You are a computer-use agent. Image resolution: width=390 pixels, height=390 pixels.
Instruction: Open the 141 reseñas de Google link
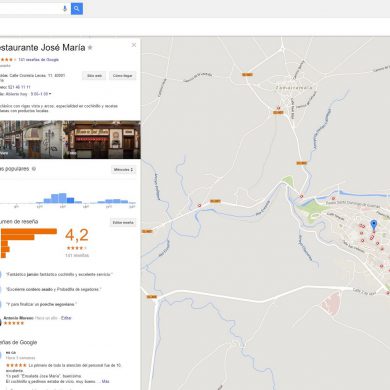point(39,60)
